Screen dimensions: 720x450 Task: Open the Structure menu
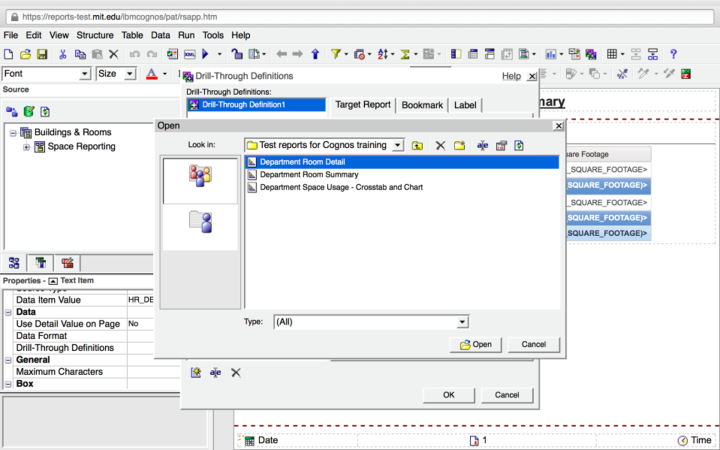[x=95, y=35]
